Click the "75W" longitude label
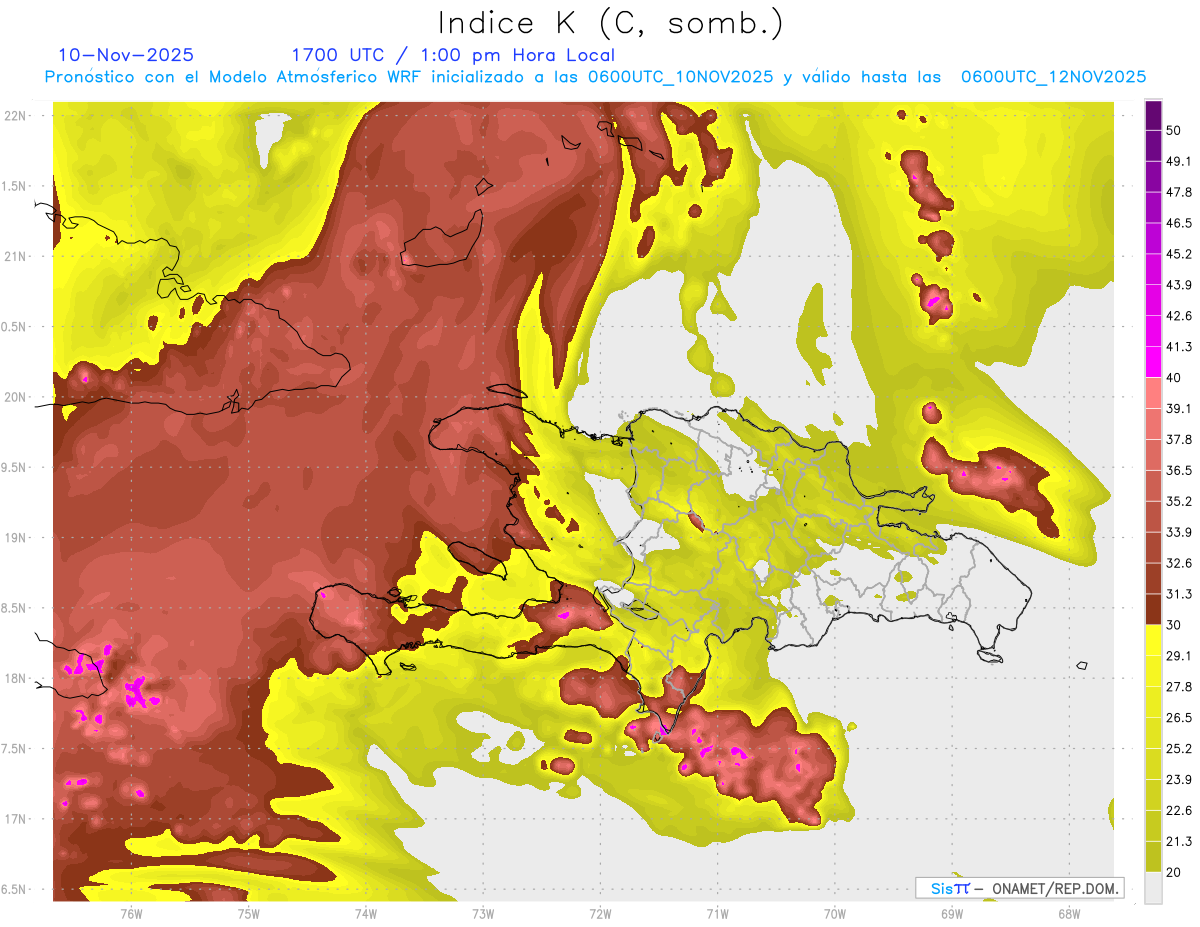This screenshot has width=1200, height=927. (249, 914)
